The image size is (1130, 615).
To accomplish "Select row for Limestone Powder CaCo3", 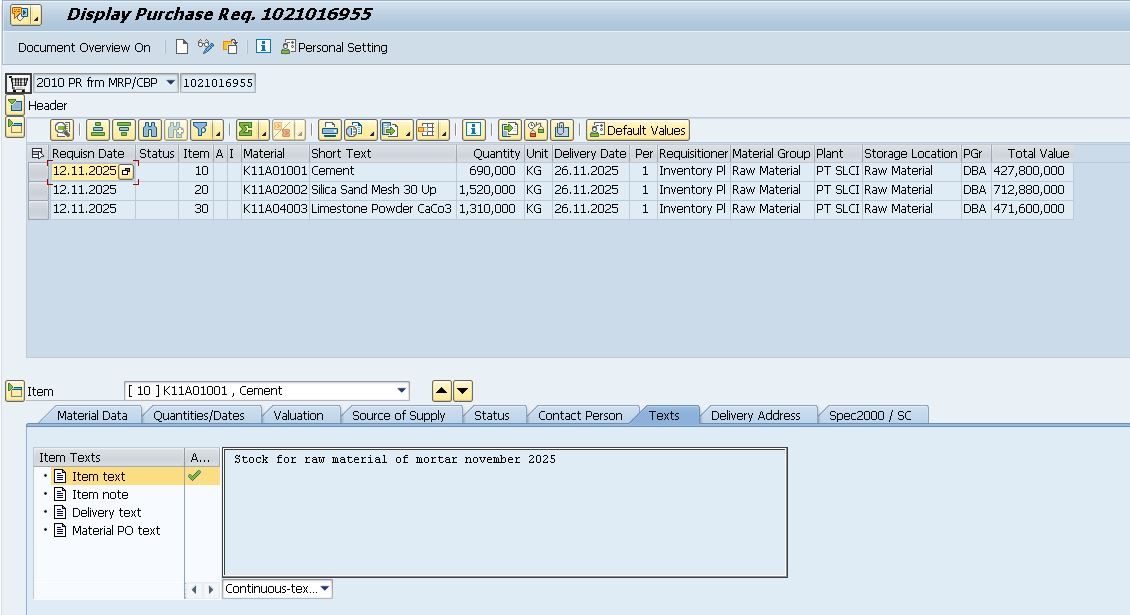I will click(38, 209).
